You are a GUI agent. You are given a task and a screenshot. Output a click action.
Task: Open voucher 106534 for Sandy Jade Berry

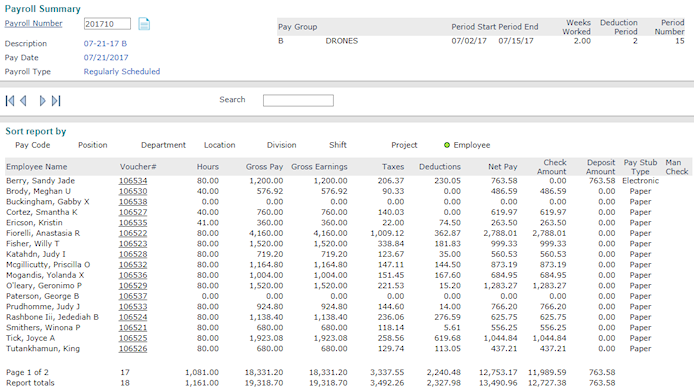click(133, 181)
